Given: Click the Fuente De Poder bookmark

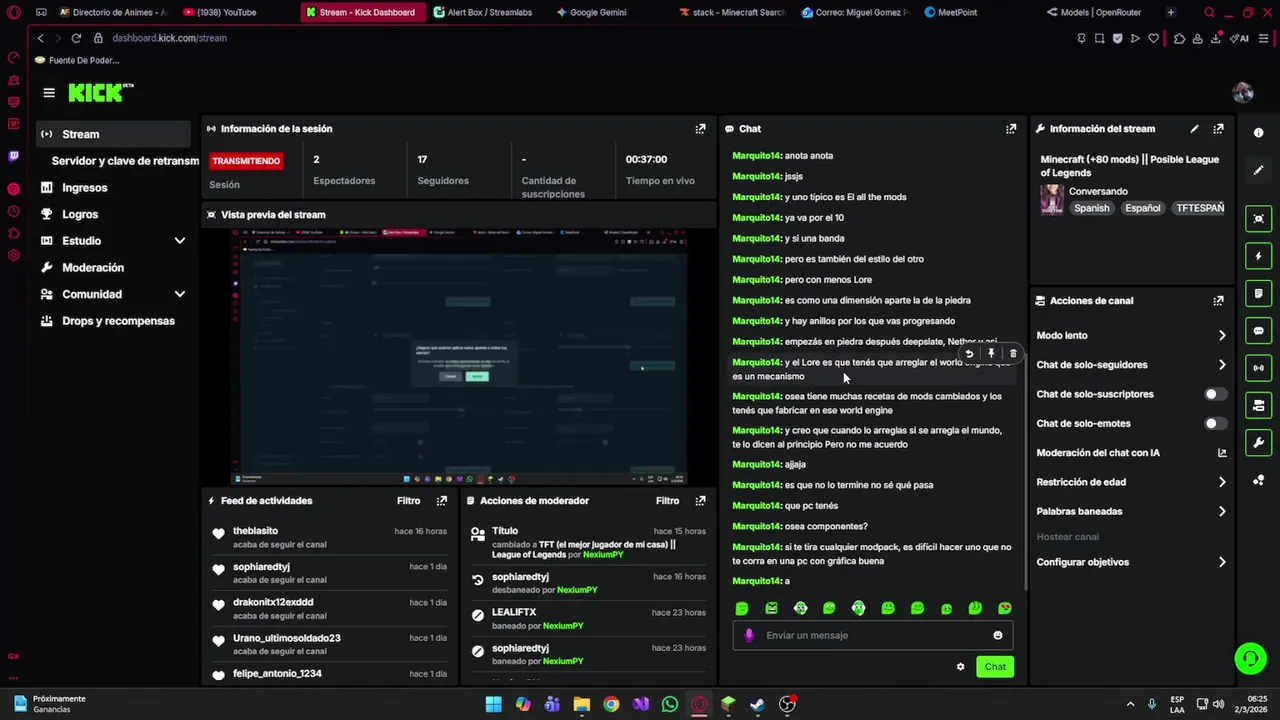Looking at the screenshot, I should tap(77, 60).
